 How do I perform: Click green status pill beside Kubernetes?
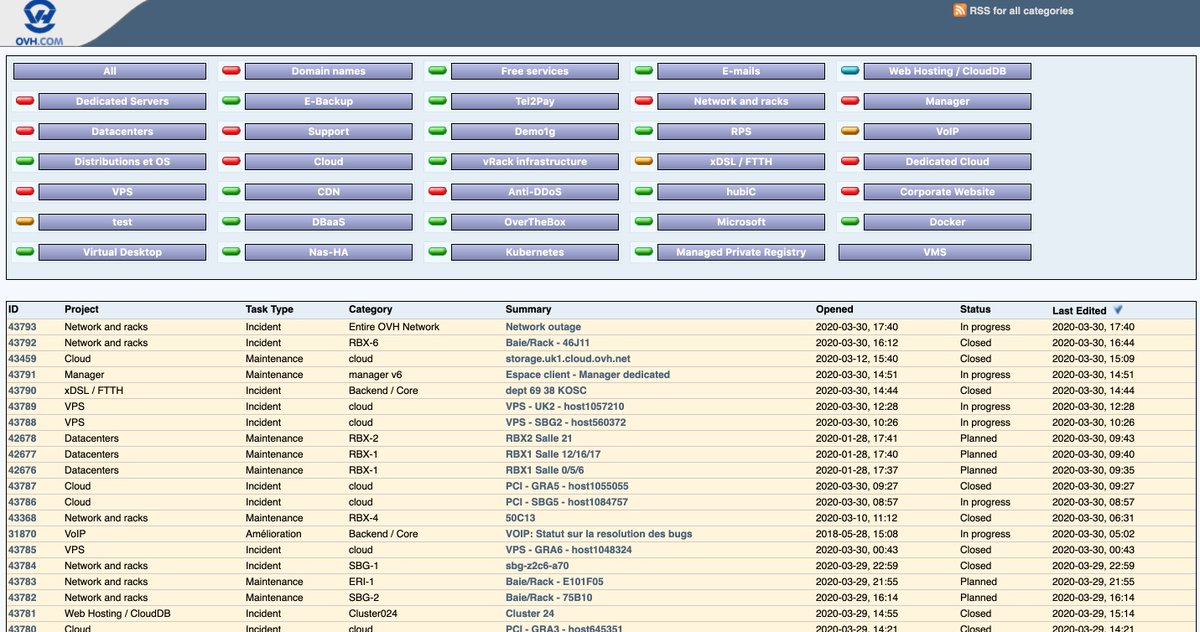[x=437, y=252]
